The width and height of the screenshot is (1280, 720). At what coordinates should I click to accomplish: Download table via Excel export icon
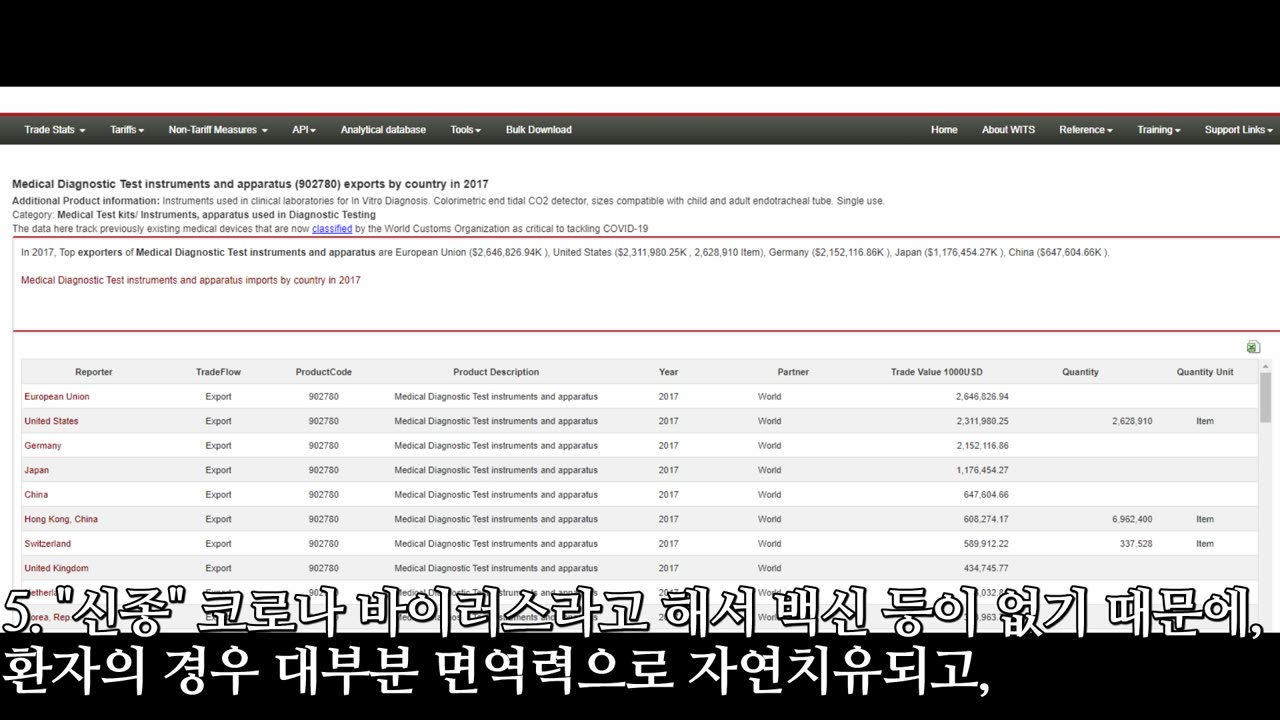coord(1253,347)
